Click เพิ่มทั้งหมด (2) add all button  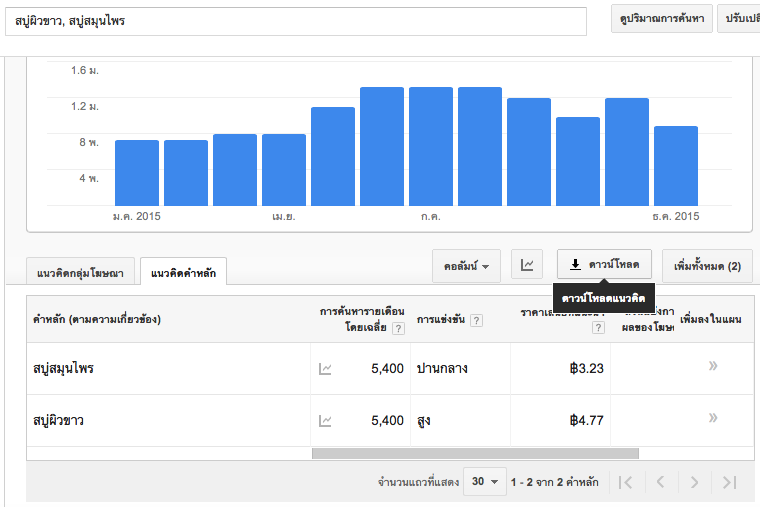pyautogui.click(x=707, y=266)
